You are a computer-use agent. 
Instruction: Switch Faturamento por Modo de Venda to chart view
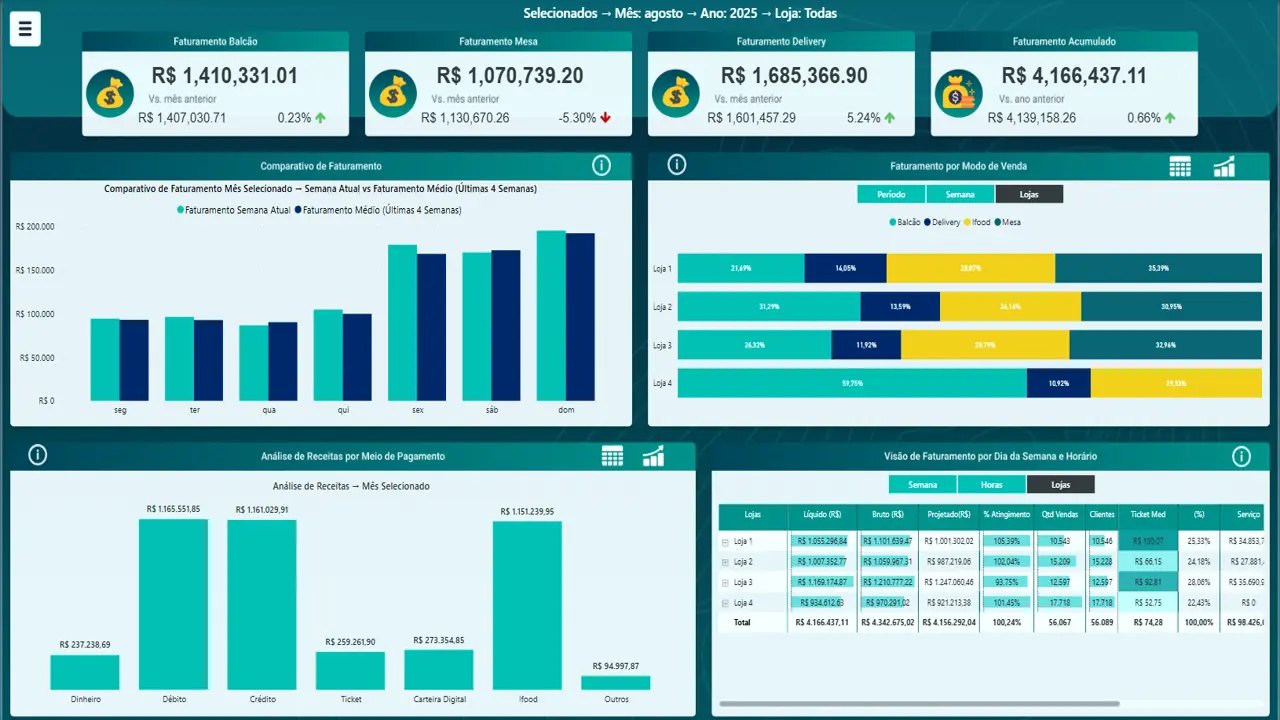tap(1223, 166)
